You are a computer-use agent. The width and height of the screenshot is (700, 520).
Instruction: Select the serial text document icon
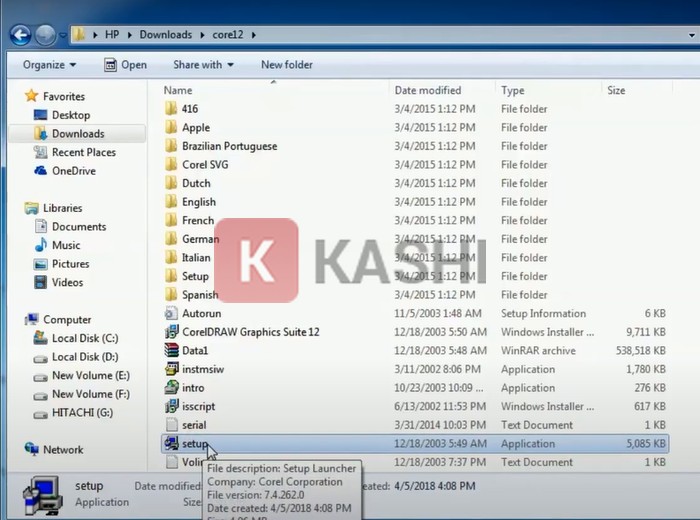[x=171, y=425]
